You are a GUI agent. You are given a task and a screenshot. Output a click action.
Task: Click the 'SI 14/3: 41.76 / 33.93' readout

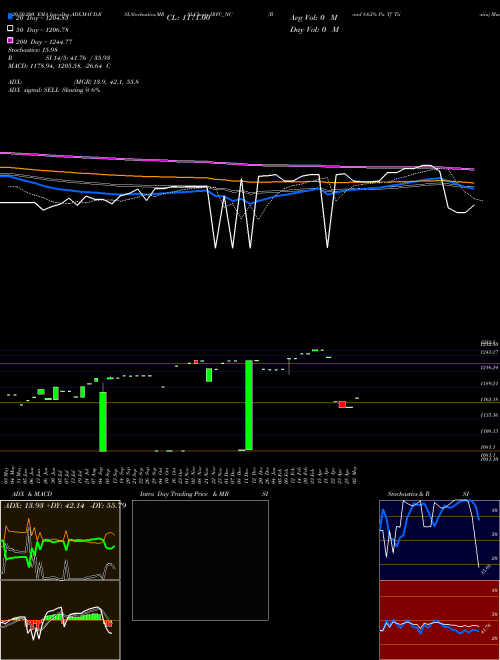78,58
